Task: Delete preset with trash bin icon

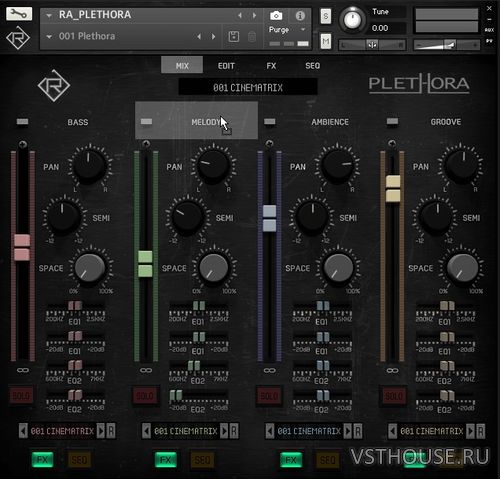Action: [252, 37]
